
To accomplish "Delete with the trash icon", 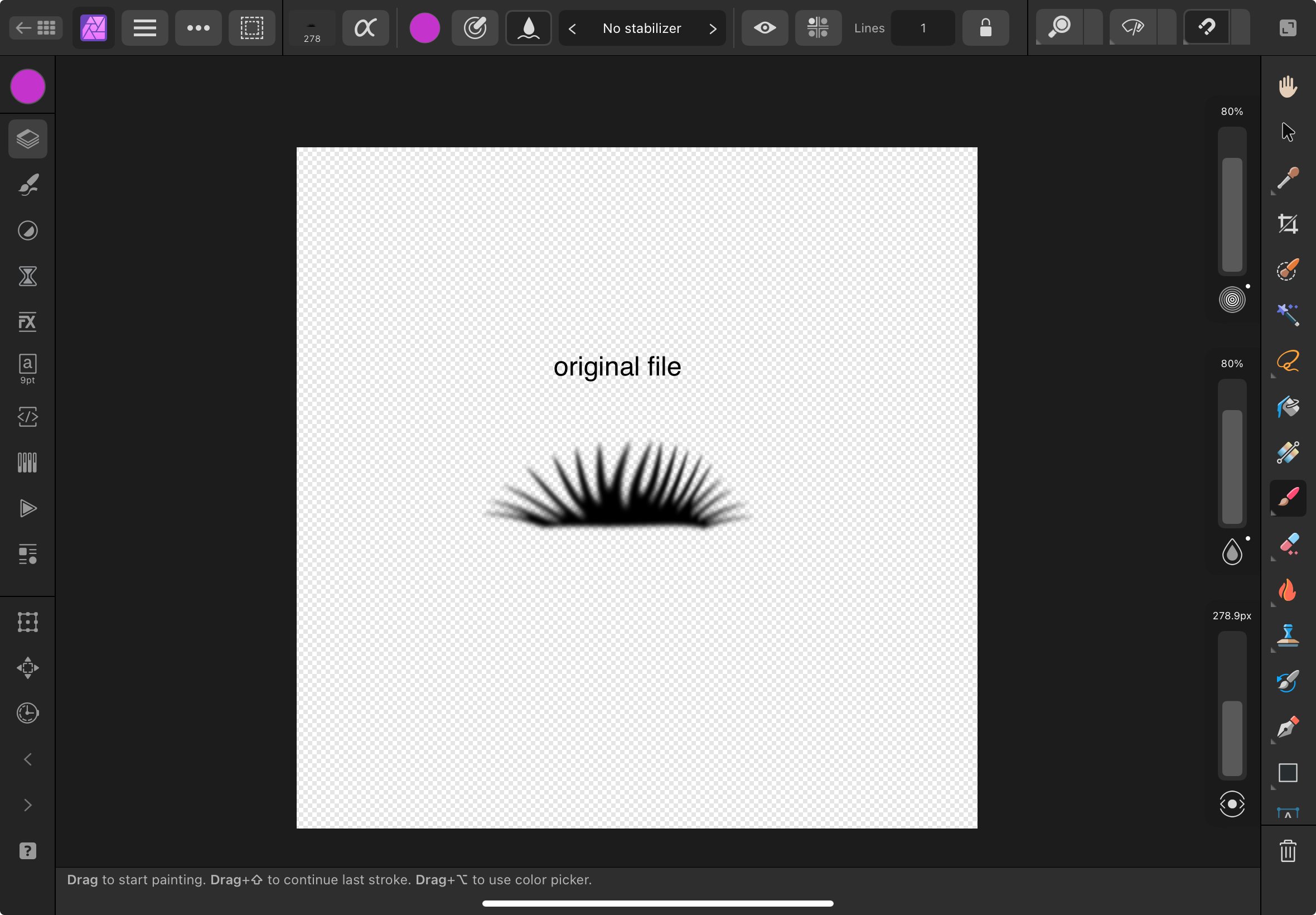I will pos(1288,851).
